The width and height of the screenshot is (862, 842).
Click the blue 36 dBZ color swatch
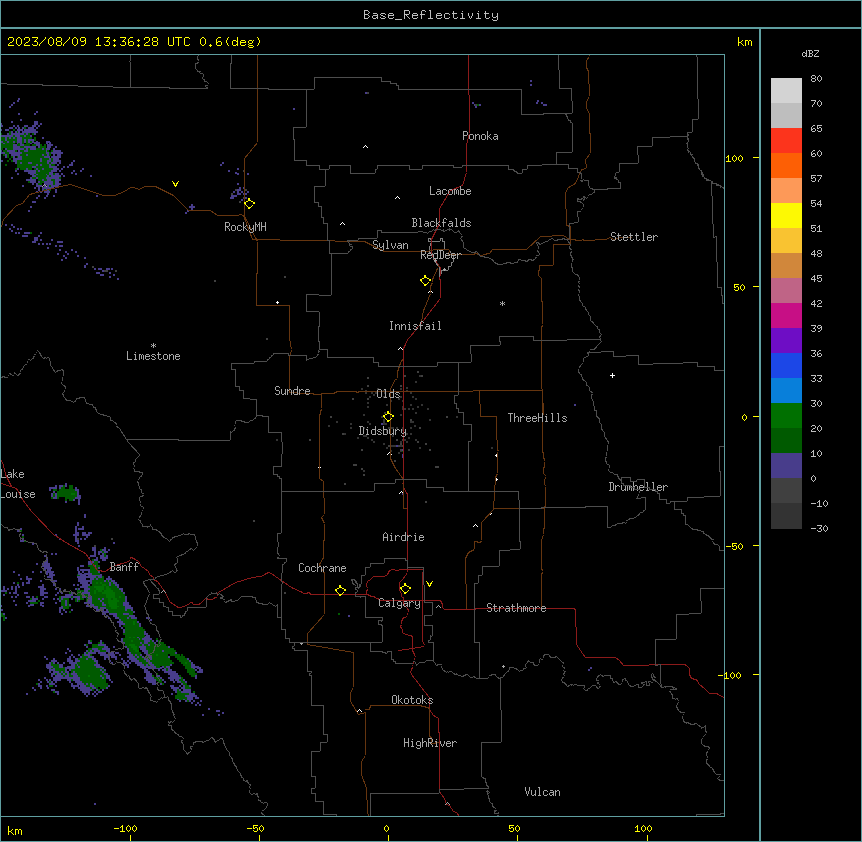pyautogui.click(x=786, y=365)
